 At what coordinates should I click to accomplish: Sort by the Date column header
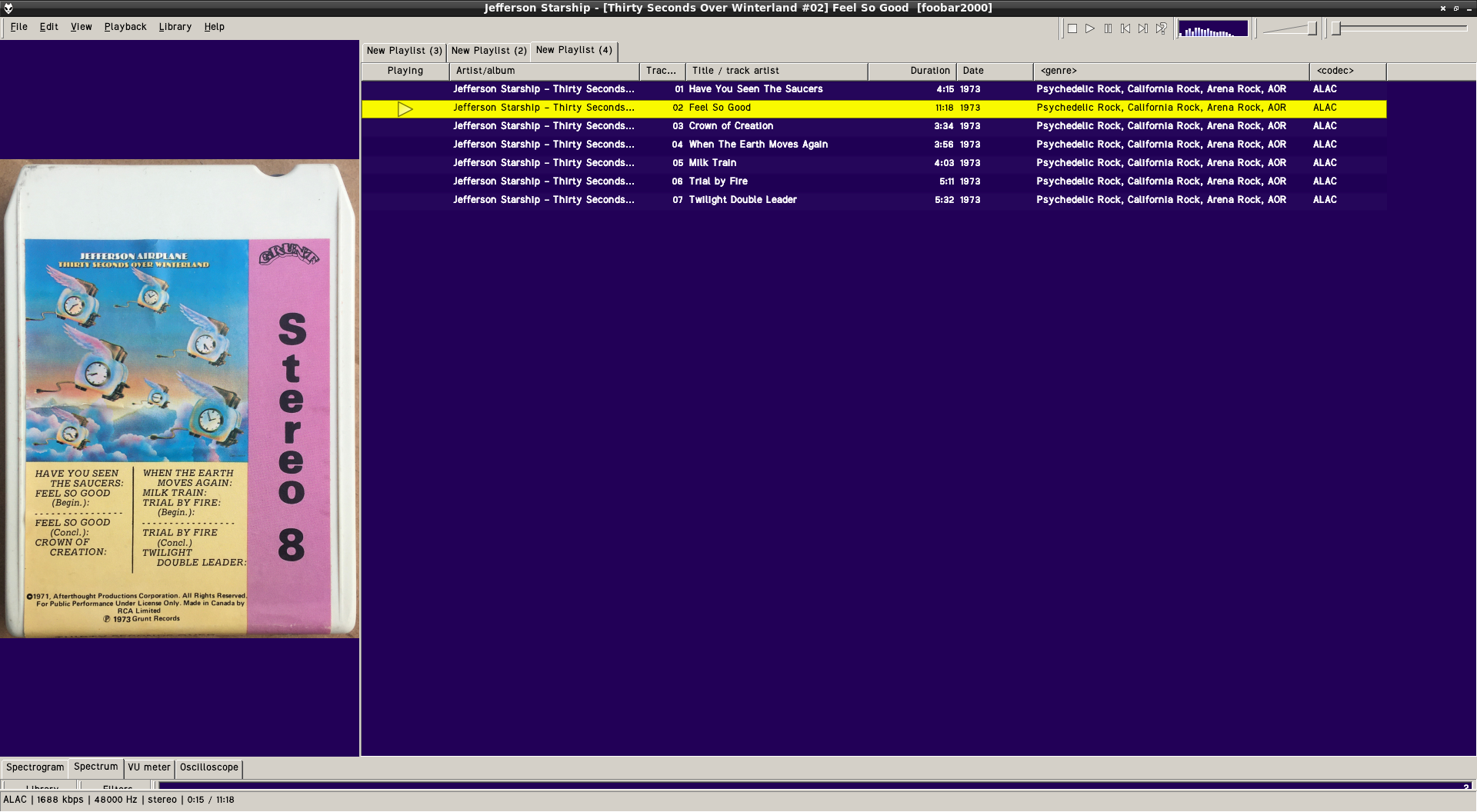pos(995,71)
